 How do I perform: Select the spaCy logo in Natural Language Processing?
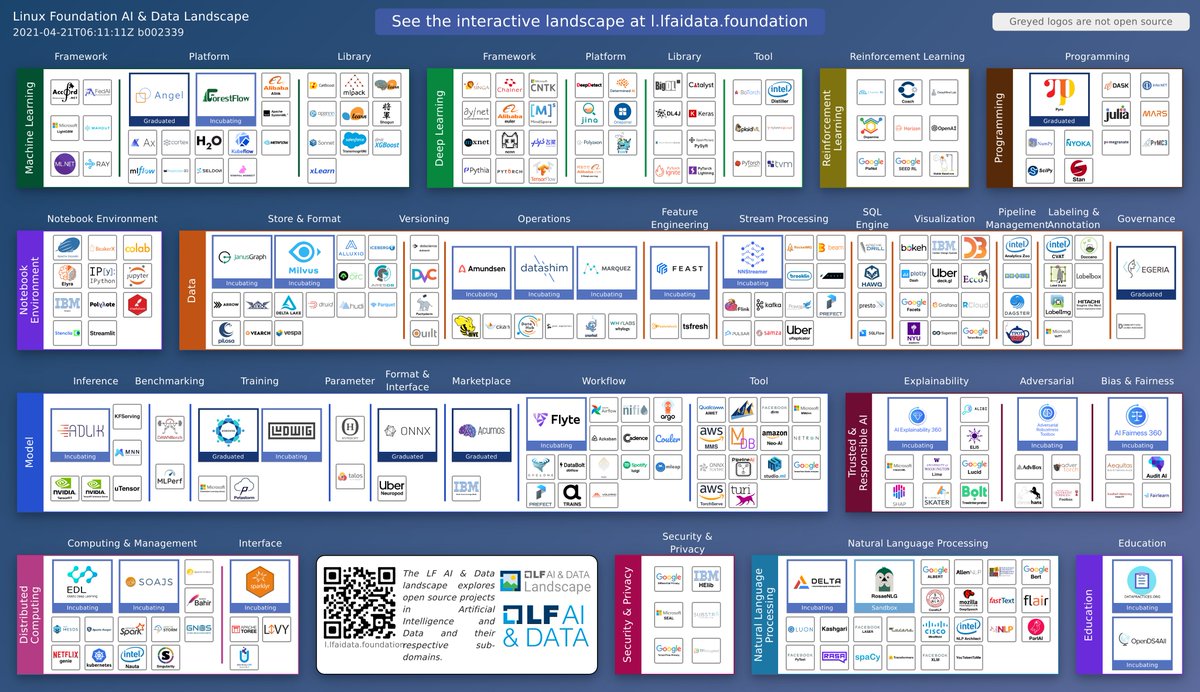click(x=867, y=656)
